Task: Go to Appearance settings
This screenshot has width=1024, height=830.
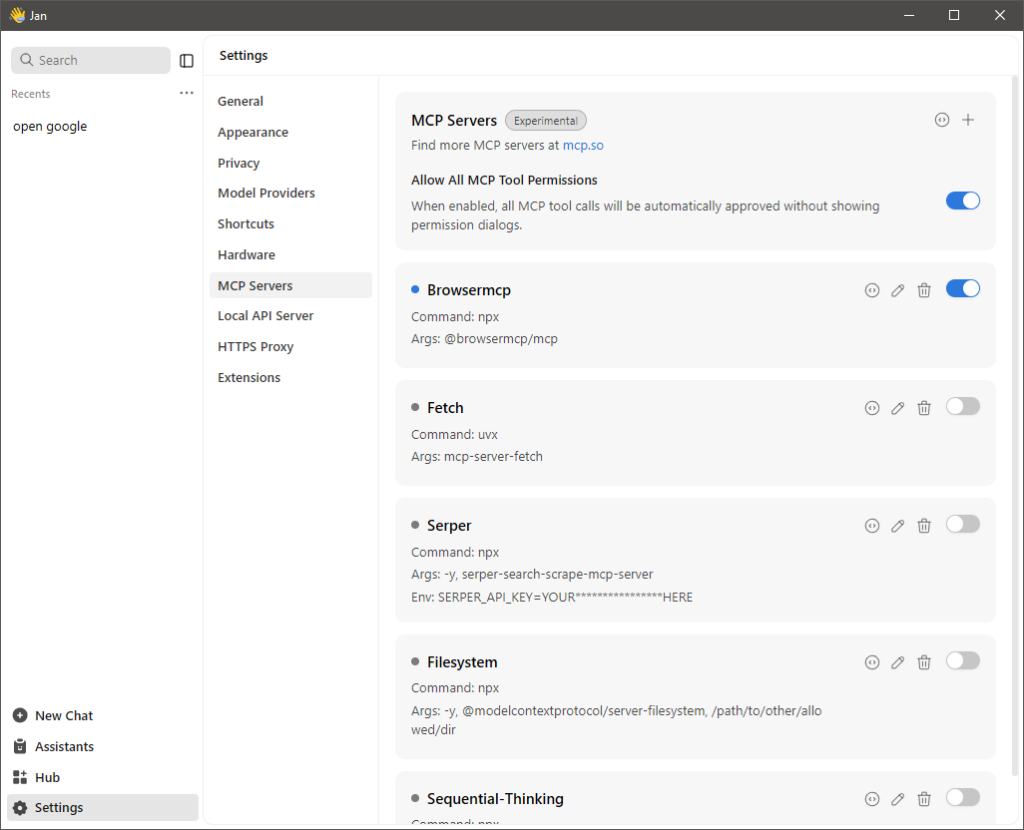Action: tap(291, 132)
